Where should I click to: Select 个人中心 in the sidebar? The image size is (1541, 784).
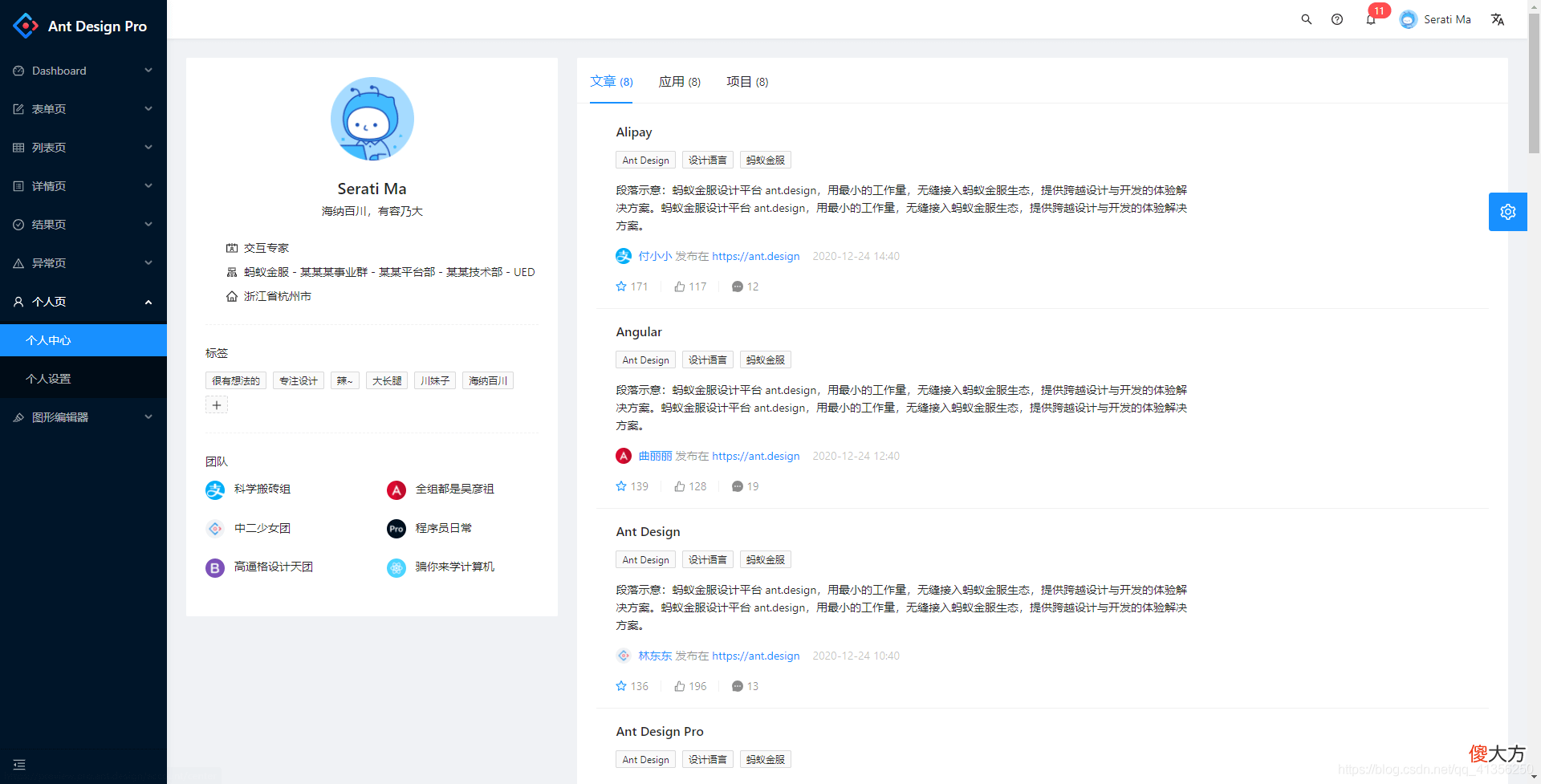[x=83, y=340]
